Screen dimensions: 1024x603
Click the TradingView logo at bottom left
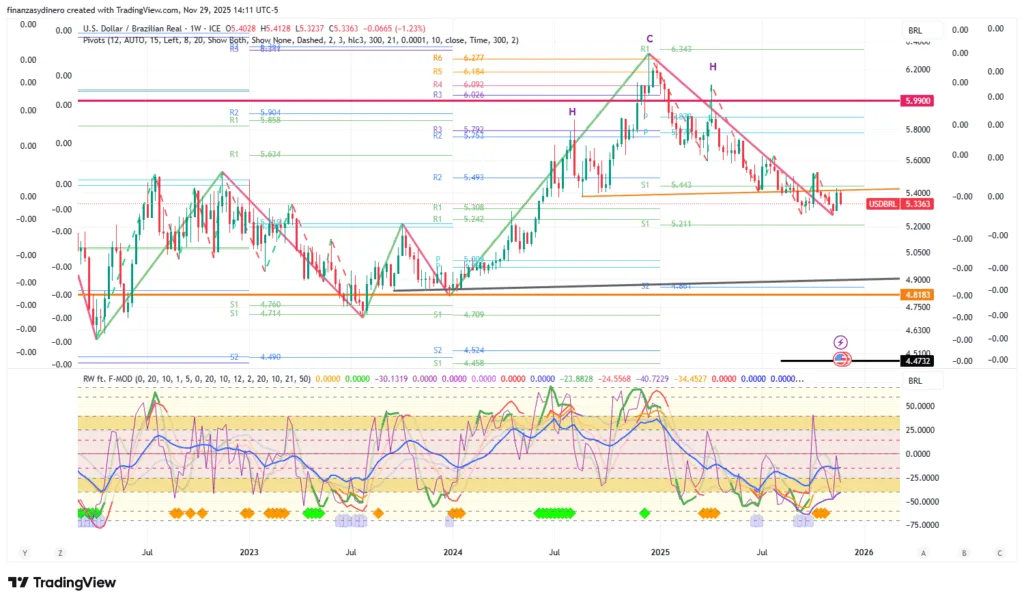click(x=62, y=583)
